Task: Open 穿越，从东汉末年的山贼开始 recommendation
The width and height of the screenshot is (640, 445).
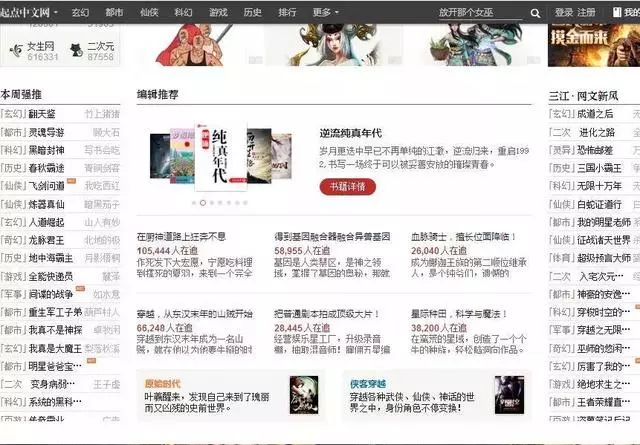Action: click(x=195, y=314)
